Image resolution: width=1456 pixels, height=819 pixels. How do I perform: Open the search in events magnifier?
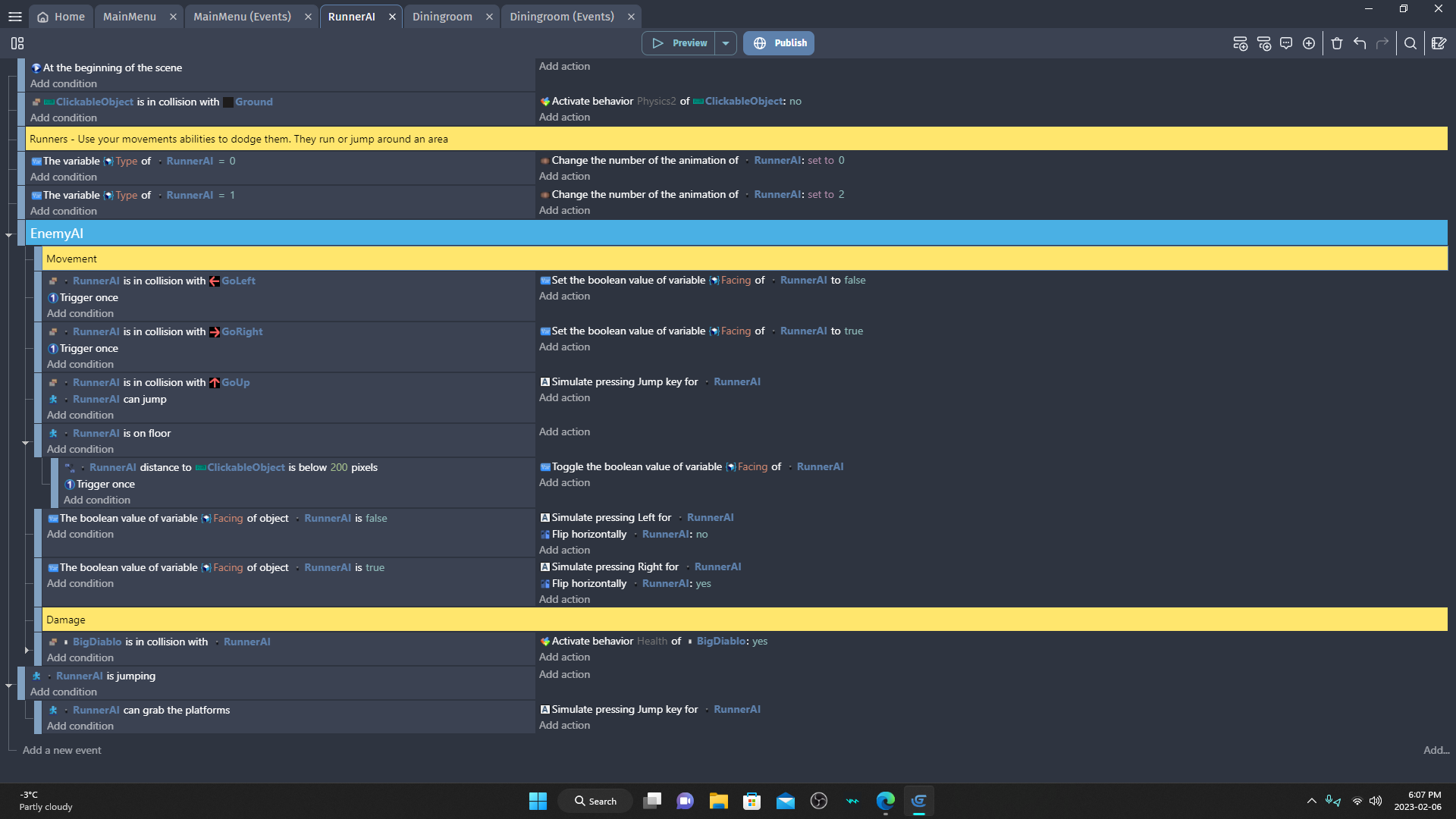tap(1410, 43)
